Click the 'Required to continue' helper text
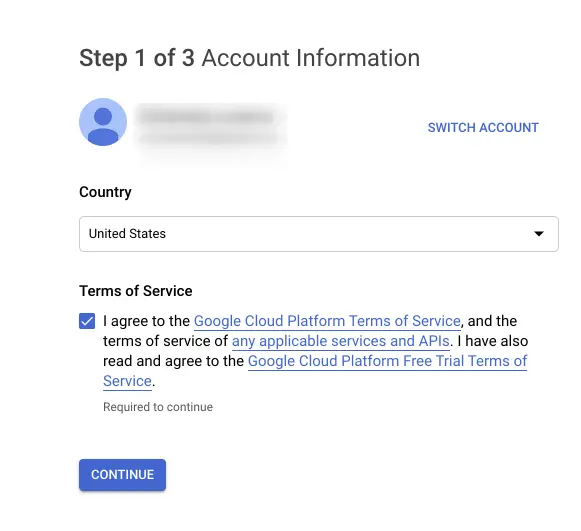 click(x=158, y=407)
